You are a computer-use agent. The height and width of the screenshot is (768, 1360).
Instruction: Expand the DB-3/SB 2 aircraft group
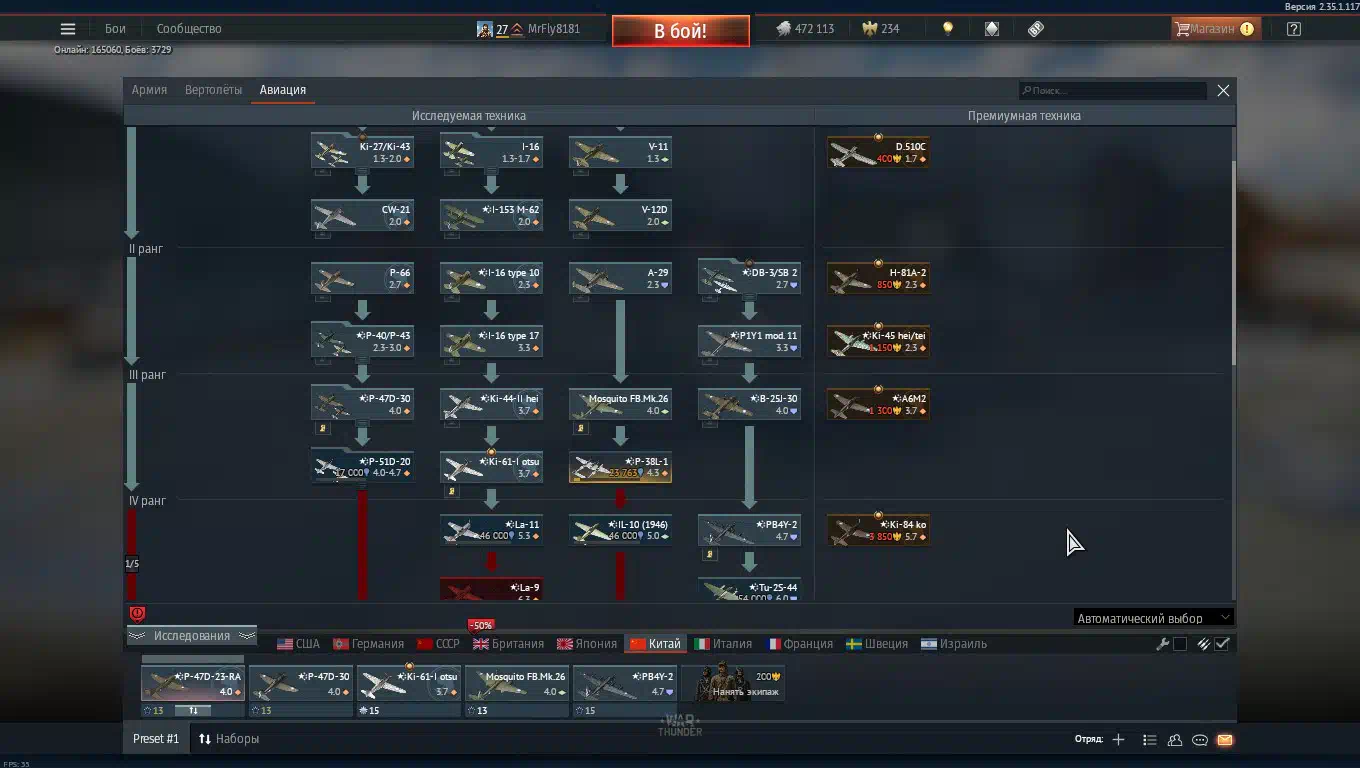click(x=749, y=278)
